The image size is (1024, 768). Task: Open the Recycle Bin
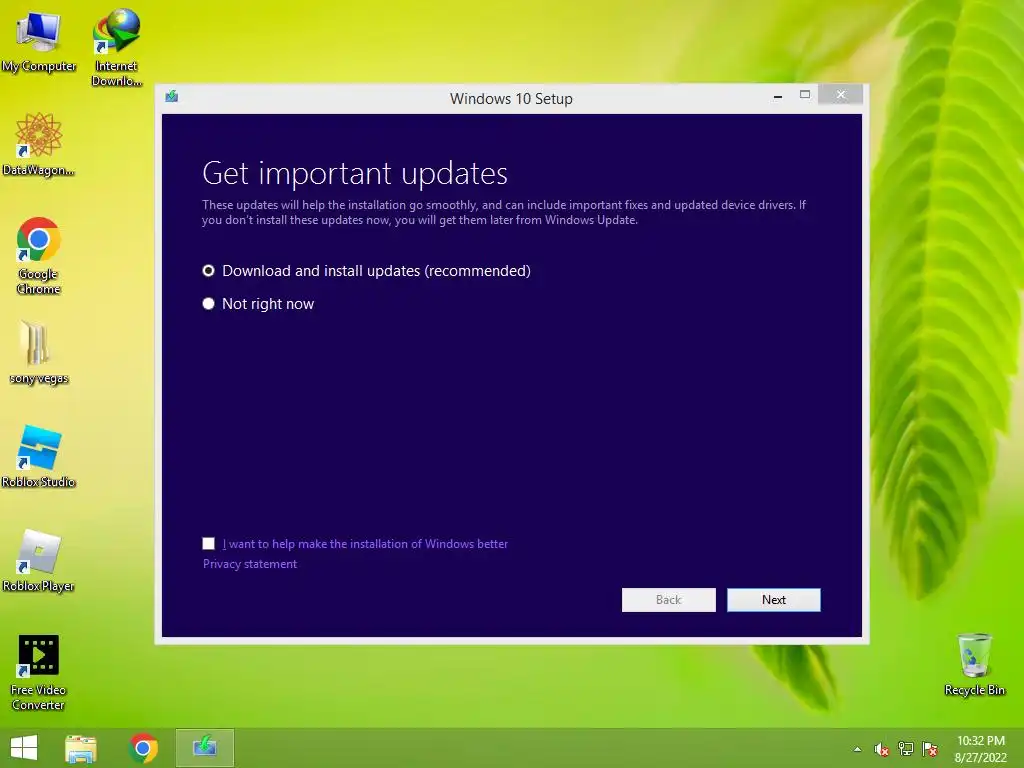(x=974, y=665)
